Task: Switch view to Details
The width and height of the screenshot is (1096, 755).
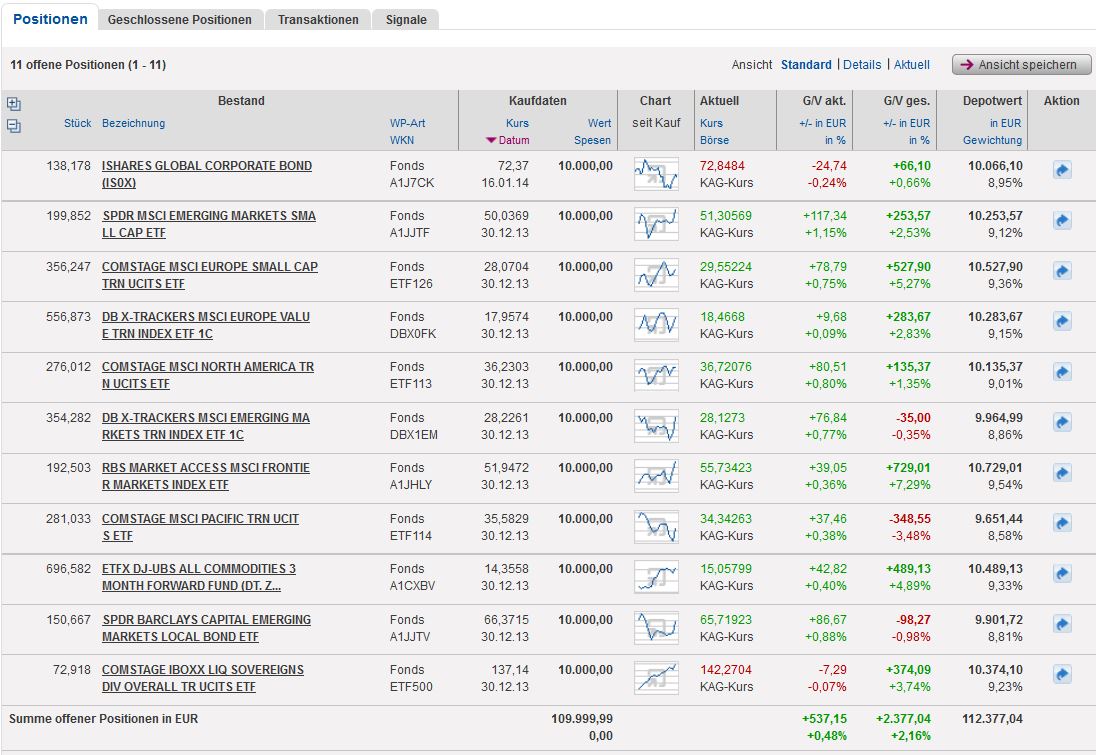Action: (862, 65)
